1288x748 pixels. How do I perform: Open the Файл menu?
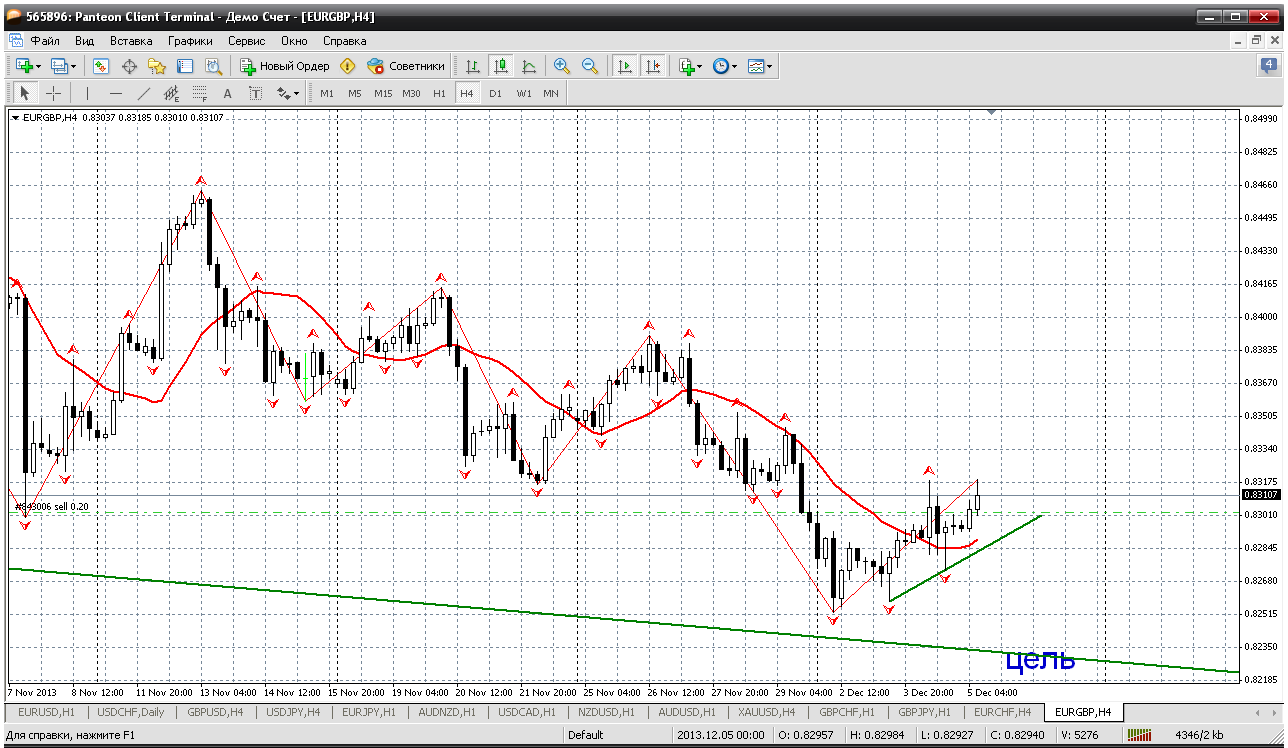(45, 41)
